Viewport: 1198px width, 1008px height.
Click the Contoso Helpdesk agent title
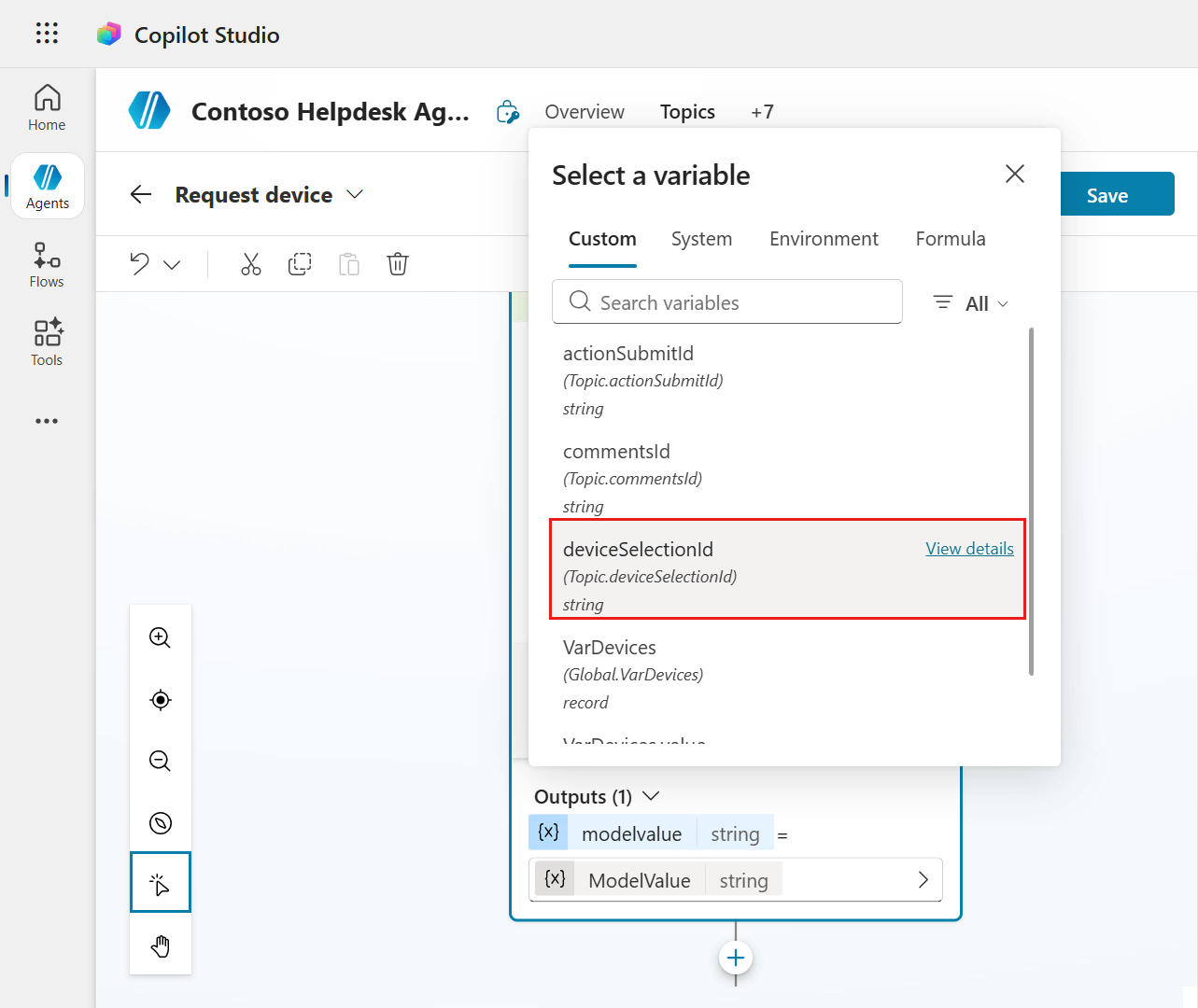pos(331,112)
